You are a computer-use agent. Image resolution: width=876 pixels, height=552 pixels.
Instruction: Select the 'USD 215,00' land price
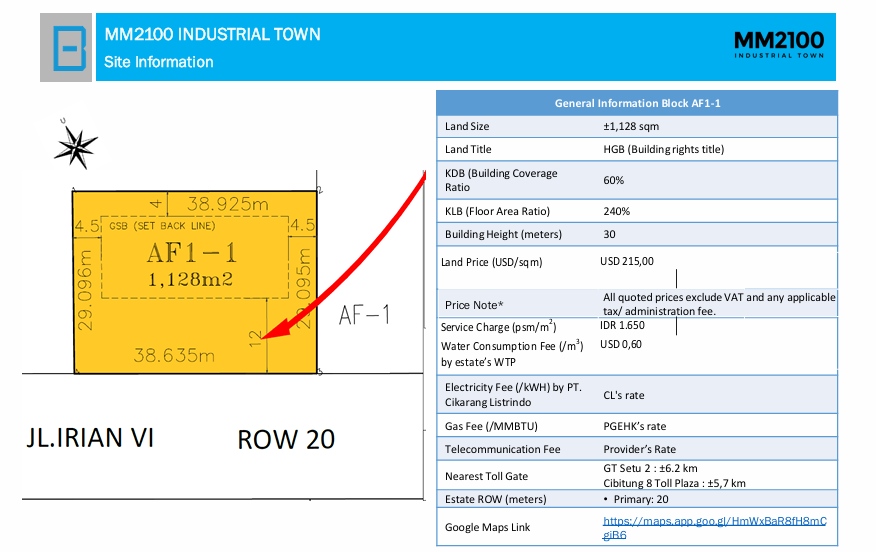(627, 261)
